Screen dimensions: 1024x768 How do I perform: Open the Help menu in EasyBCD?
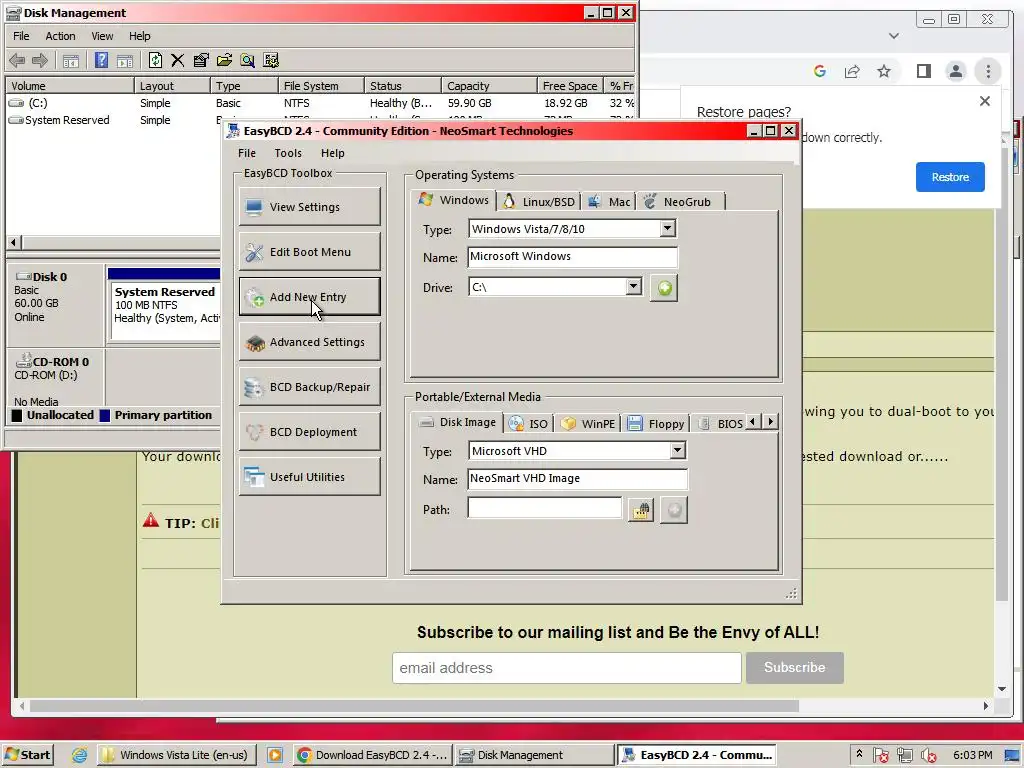332,153
